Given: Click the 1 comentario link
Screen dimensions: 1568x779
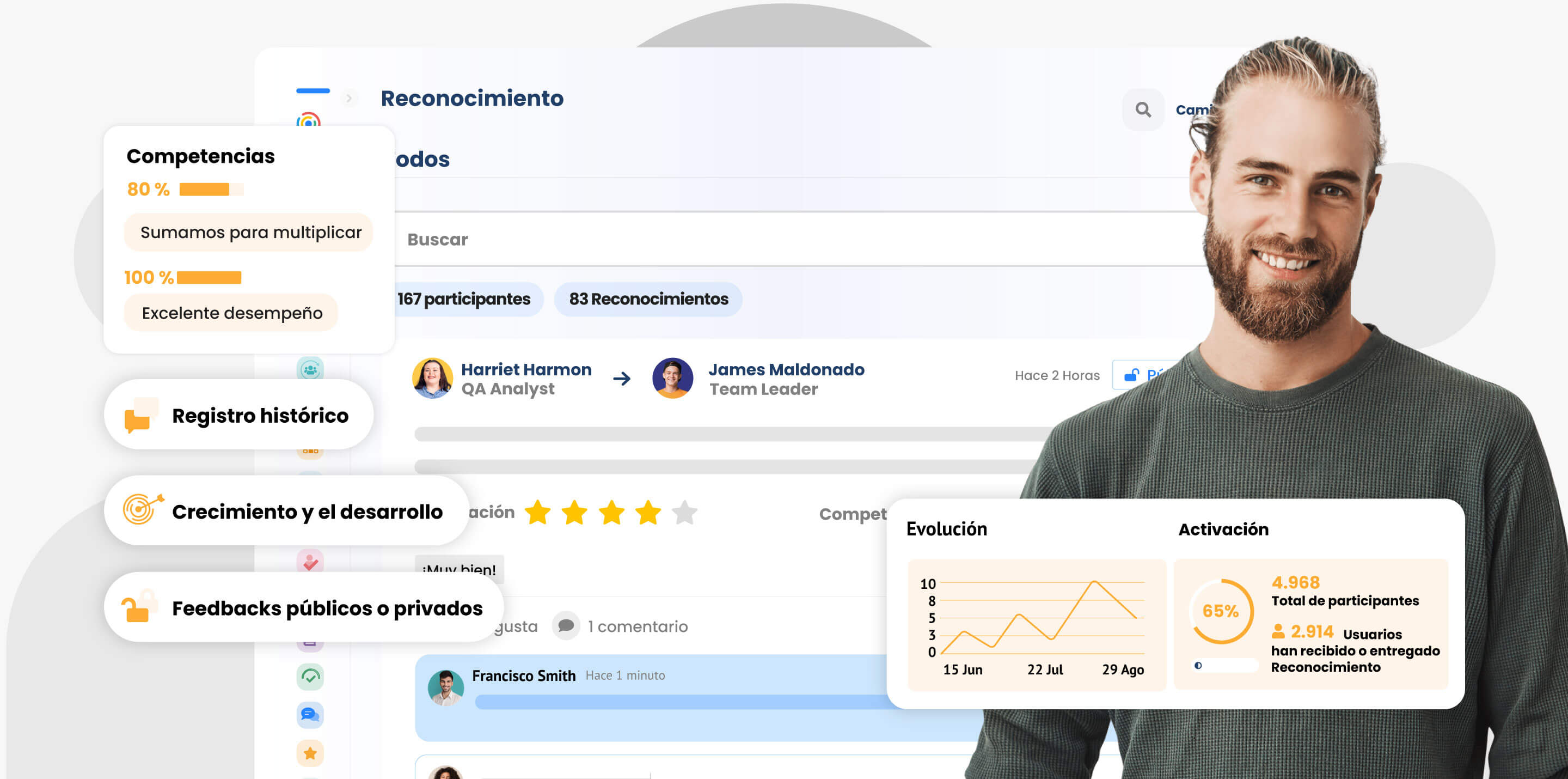Looking at the screenshot, I should 638,626.
